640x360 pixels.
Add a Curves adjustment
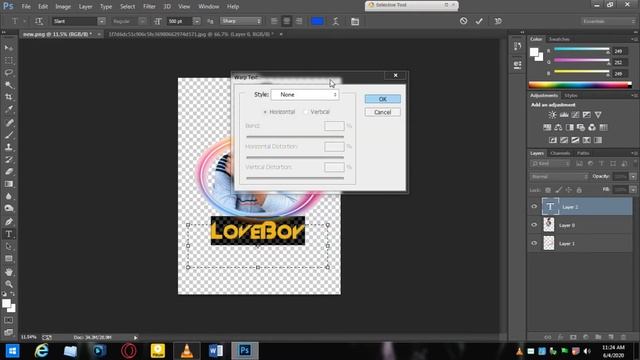[x=575, y=115]
